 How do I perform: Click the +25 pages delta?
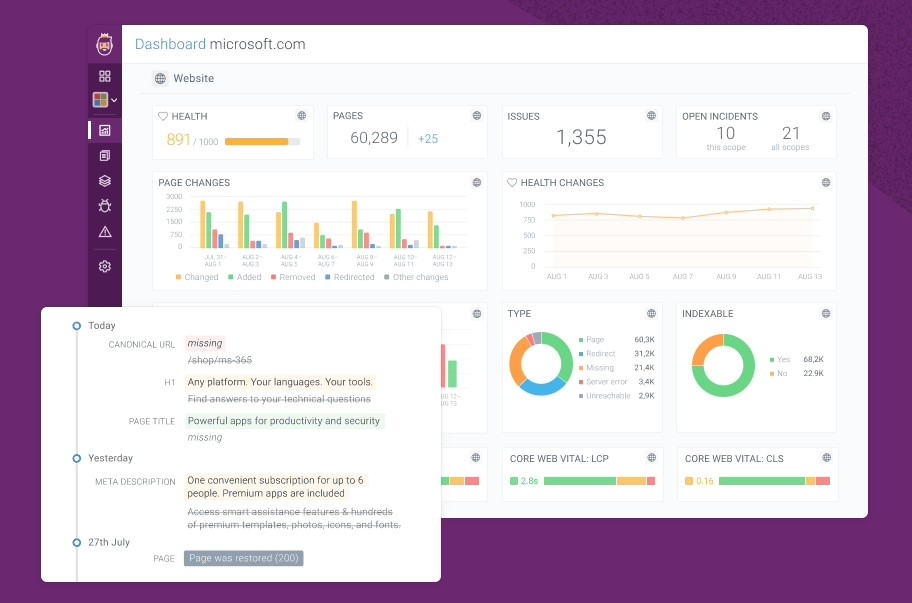(428, 138)
